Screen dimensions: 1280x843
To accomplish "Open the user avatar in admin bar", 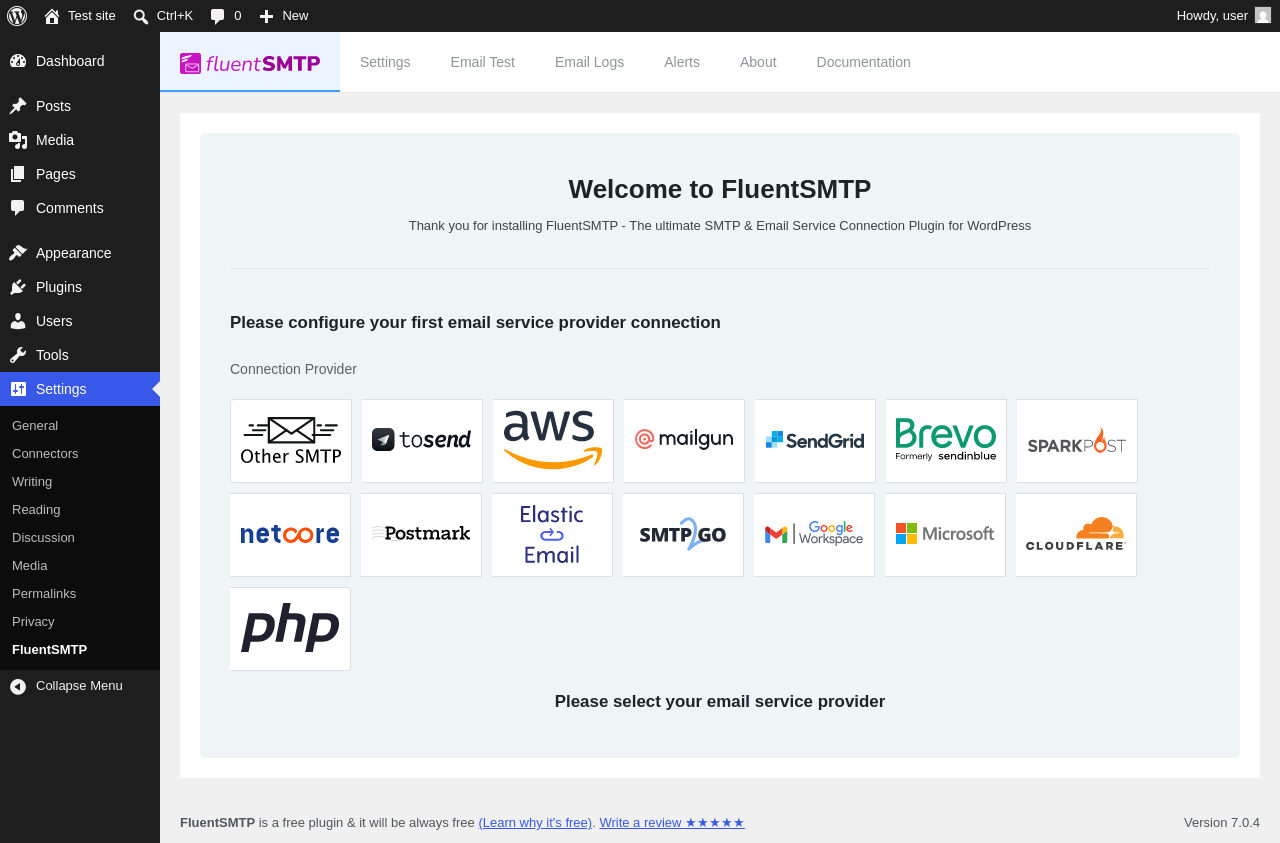I will (x=1263, y=15).
